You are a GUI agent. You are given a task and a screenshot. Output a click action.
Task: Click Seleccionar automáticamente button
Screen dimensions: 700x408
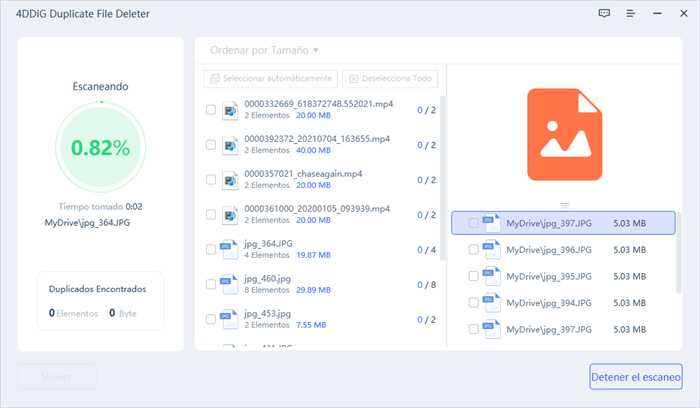tap(271, 79)
